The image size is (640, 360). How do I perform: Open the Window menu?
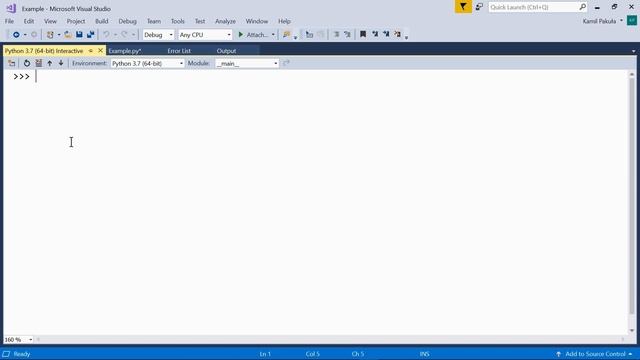(257, 21)
